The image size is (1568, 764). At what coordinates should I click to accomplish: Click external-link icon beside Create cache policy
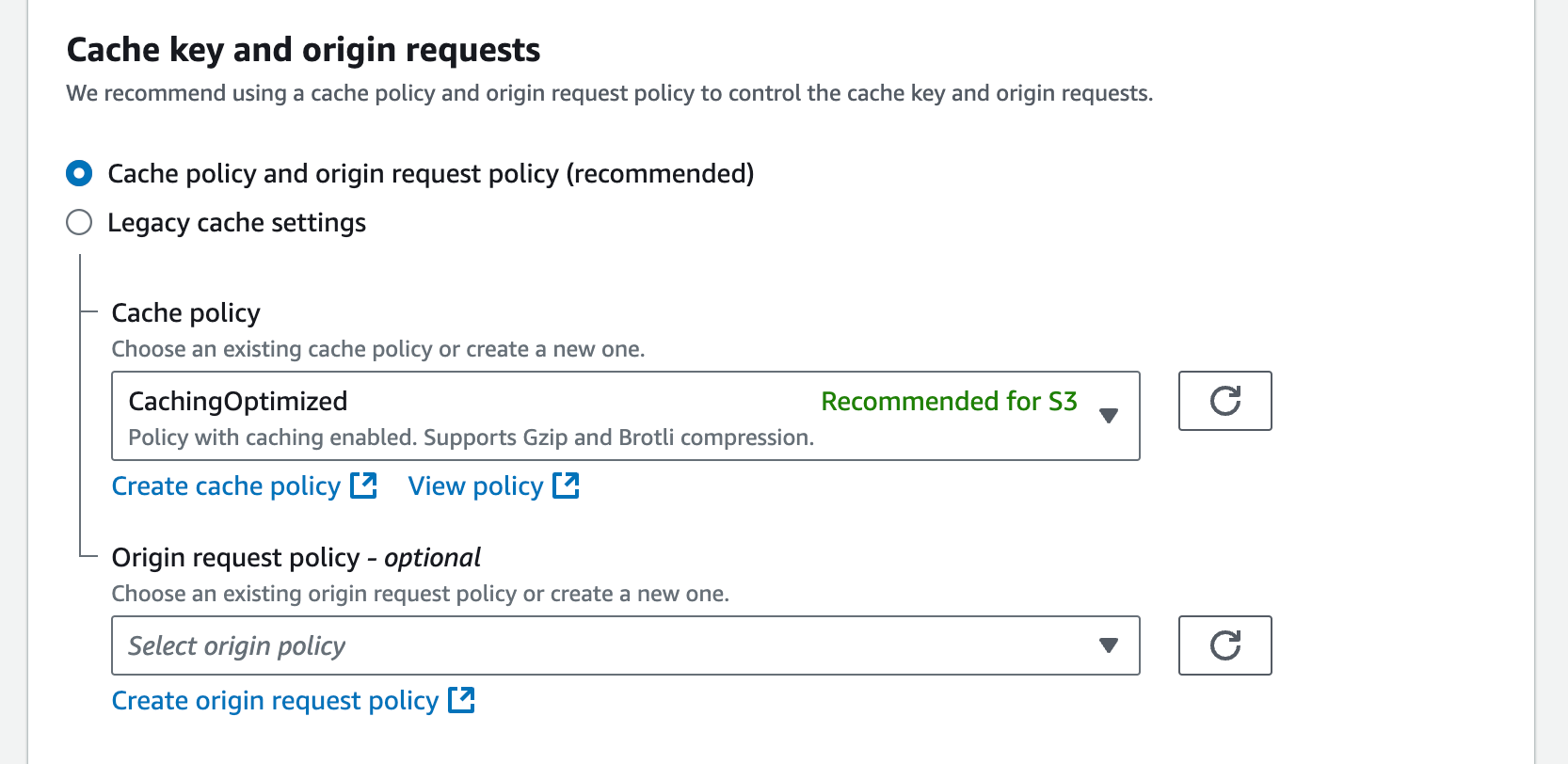[x=363, y=485]
